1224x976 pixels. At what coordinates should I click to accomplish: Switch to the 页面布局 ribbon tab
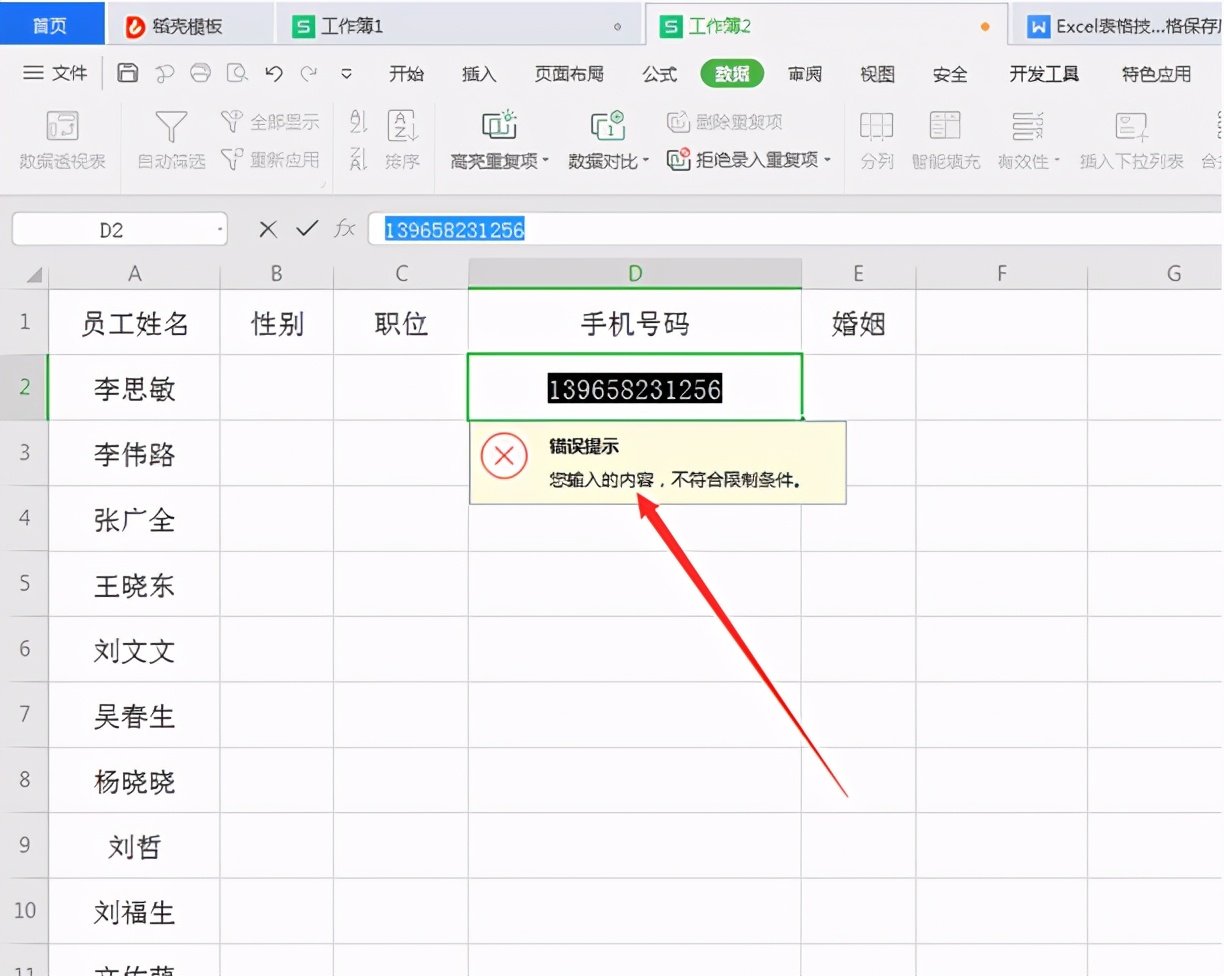(x=569, y=74)
